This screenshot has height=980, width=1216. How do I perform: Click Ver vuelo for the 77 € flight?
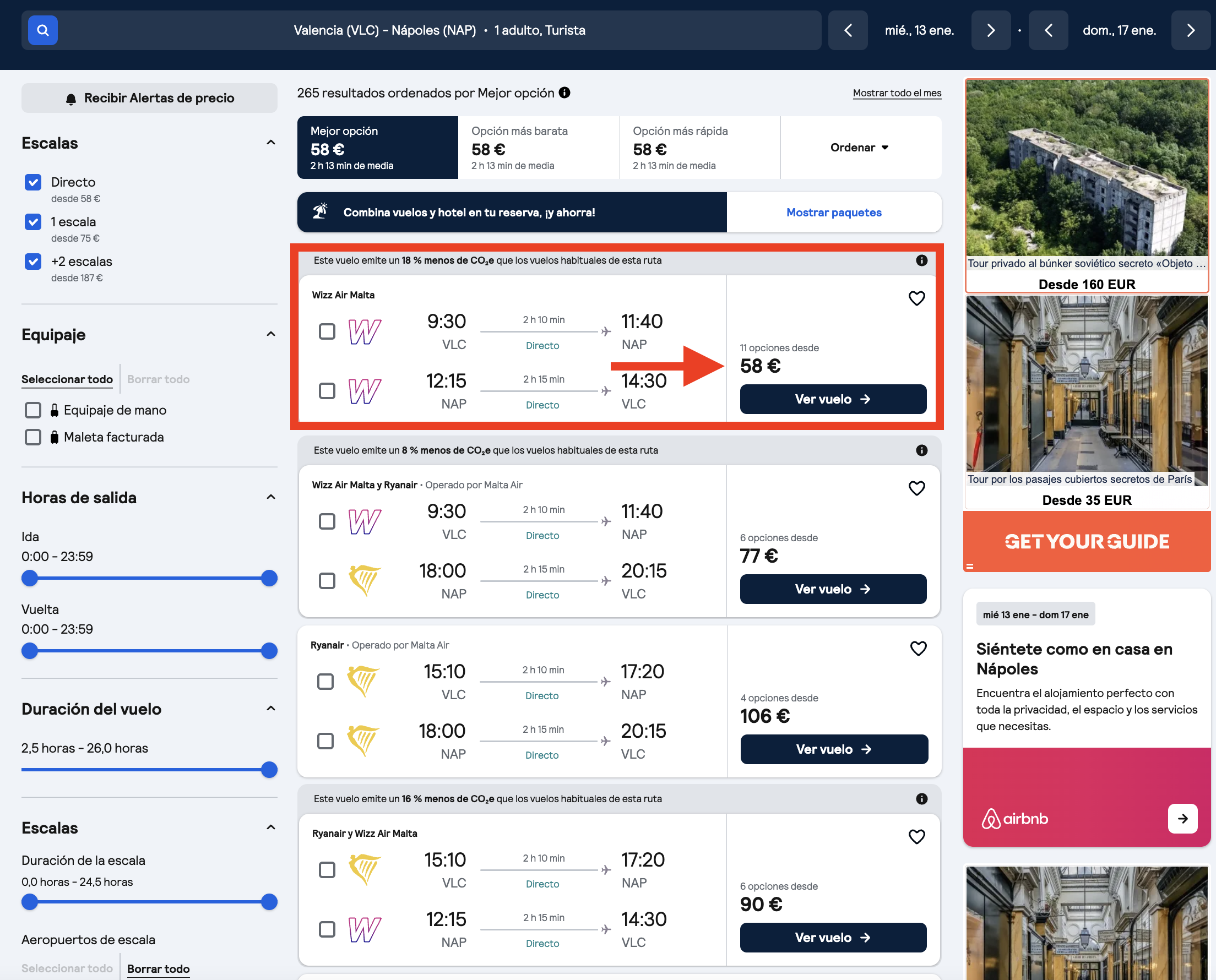pos(833,589)
